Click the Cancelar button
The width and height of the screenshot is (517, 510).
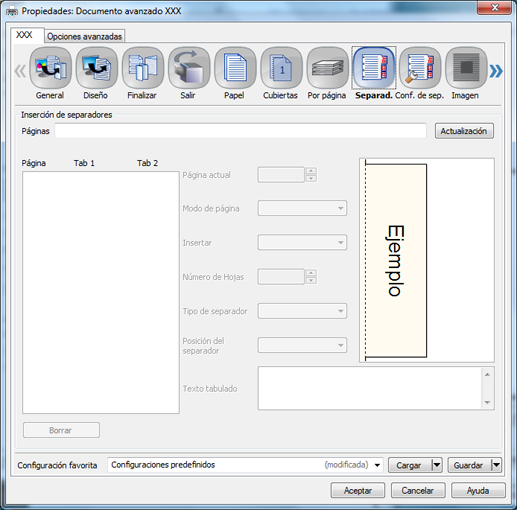(418, 490)
